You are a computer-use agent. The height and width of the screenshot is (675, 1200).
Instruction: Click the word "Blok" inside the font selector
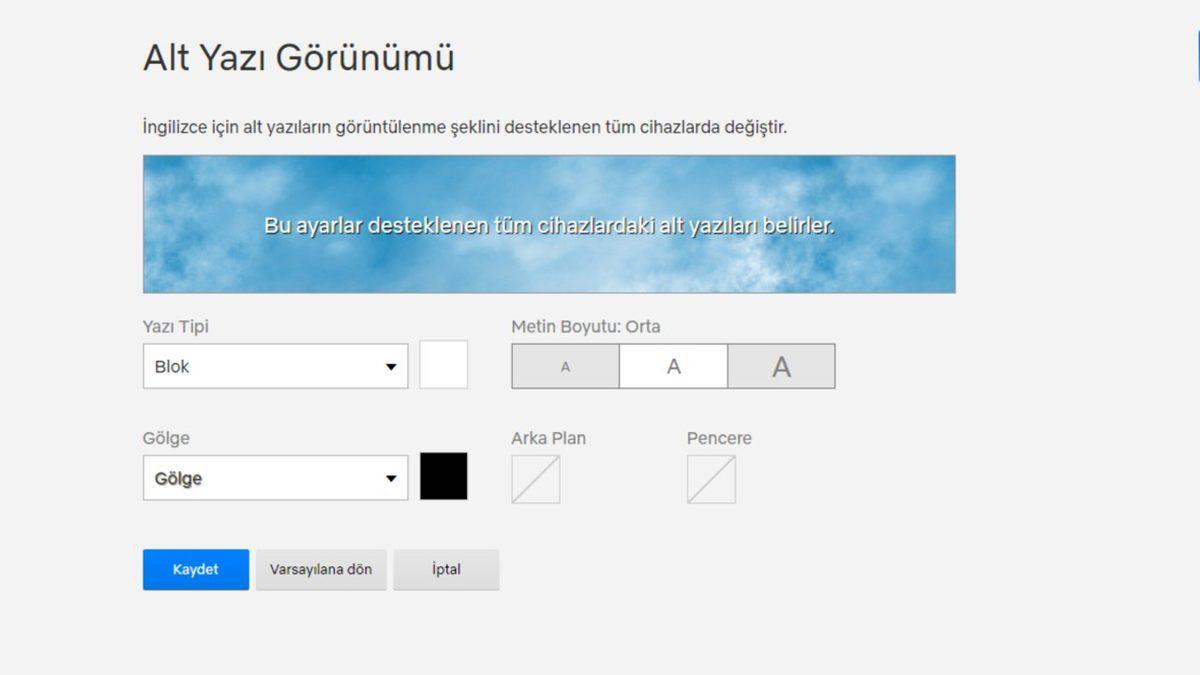click(x=172, y=366)
